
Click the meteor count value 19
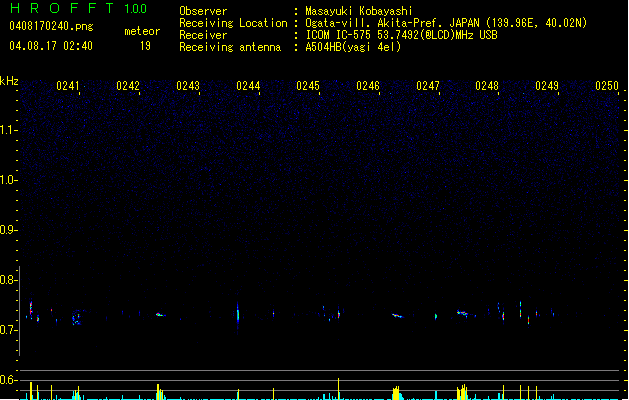click(145, 46)
